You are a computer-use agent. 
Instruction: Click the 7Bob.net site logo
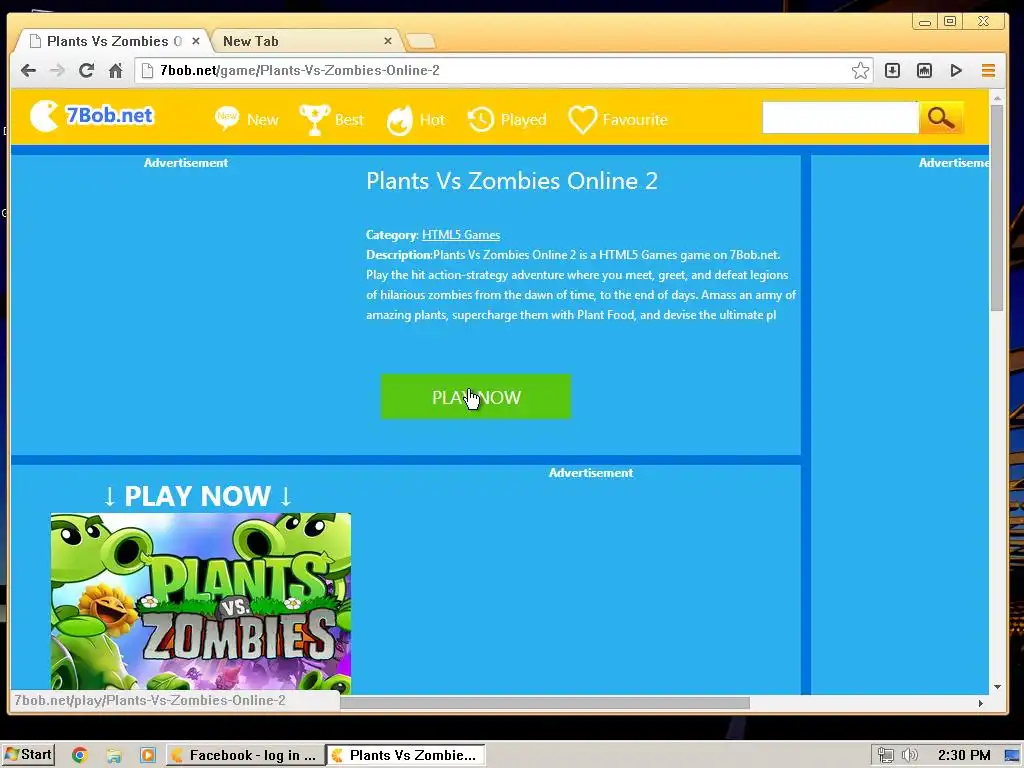pos(91,116)
